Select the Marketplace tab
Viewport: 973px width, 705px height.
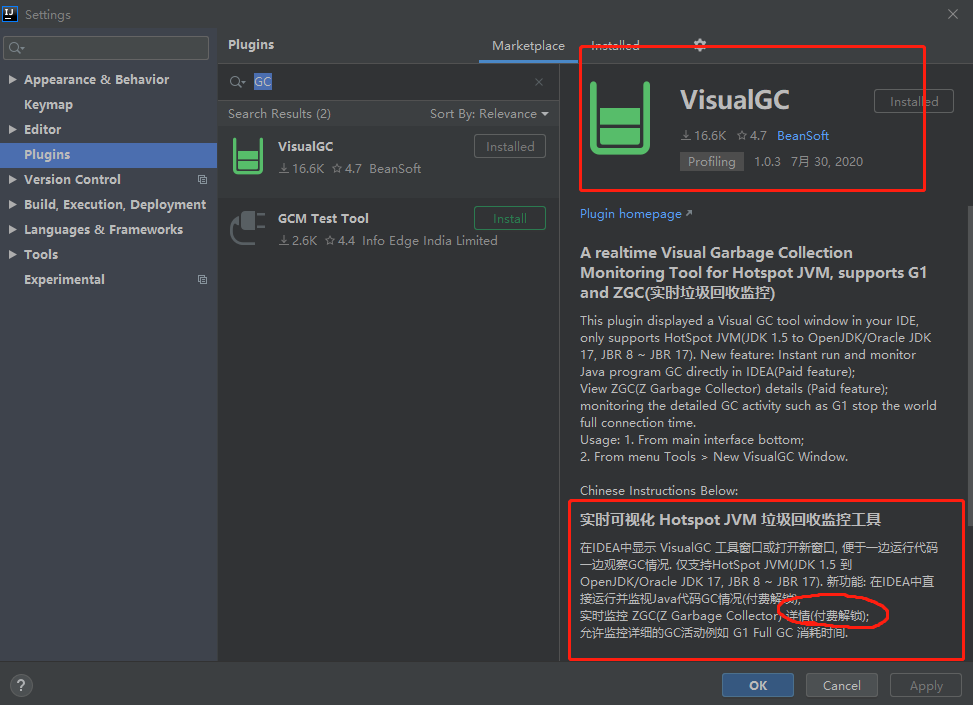(x=528, y=45)
